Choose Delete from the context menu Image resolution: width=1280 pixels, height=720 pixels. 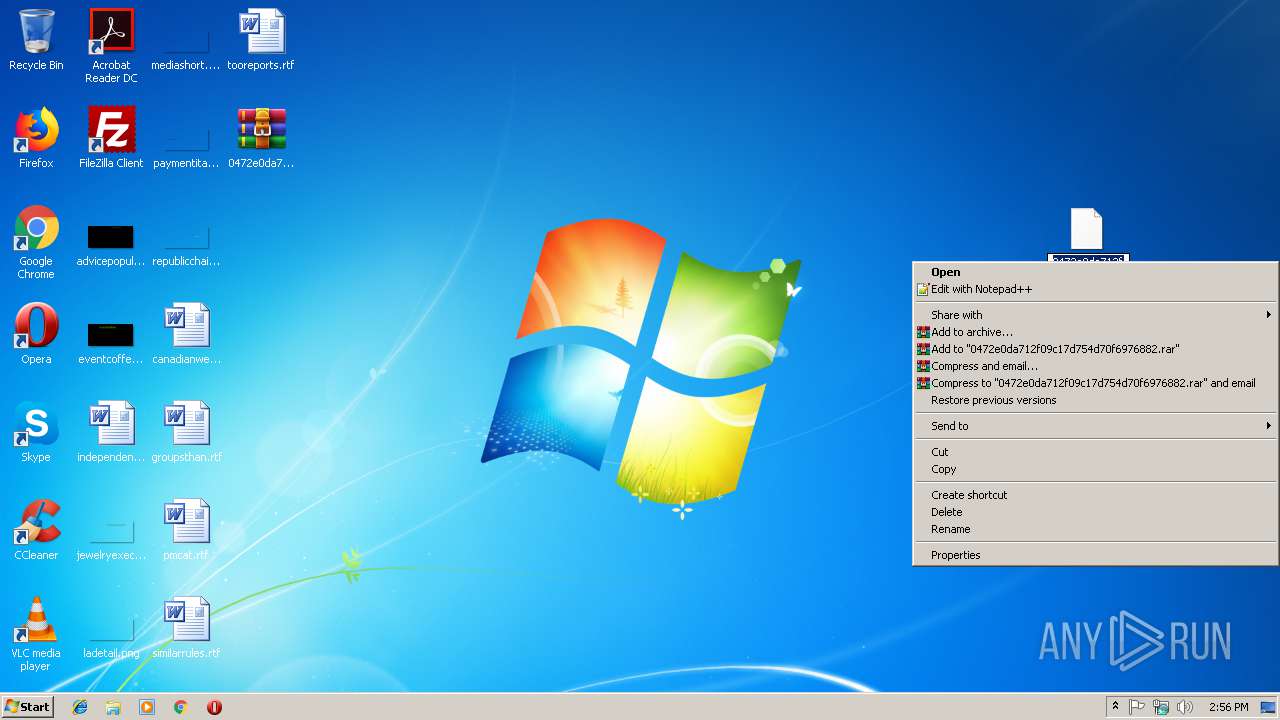pos(1095,512)
